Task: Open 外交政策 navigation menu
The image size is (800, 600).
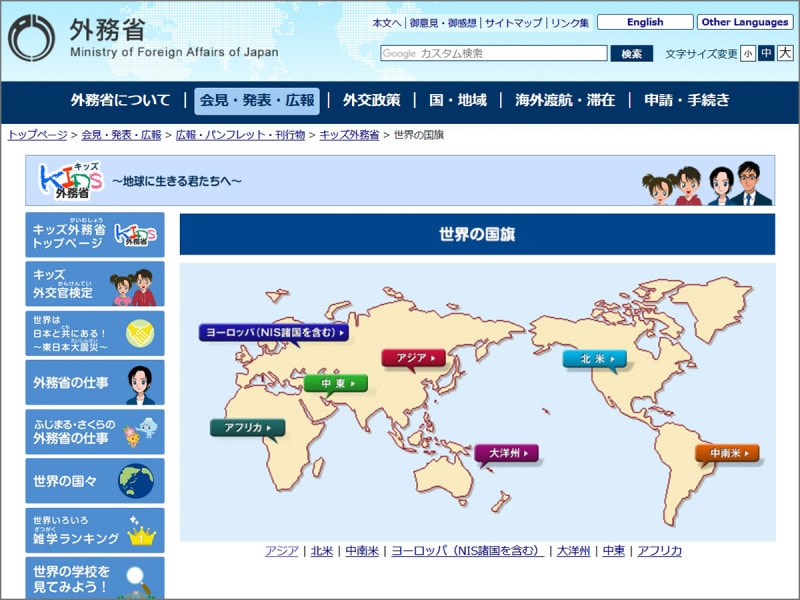Action: pyautogui.click(x=371, y=100)
